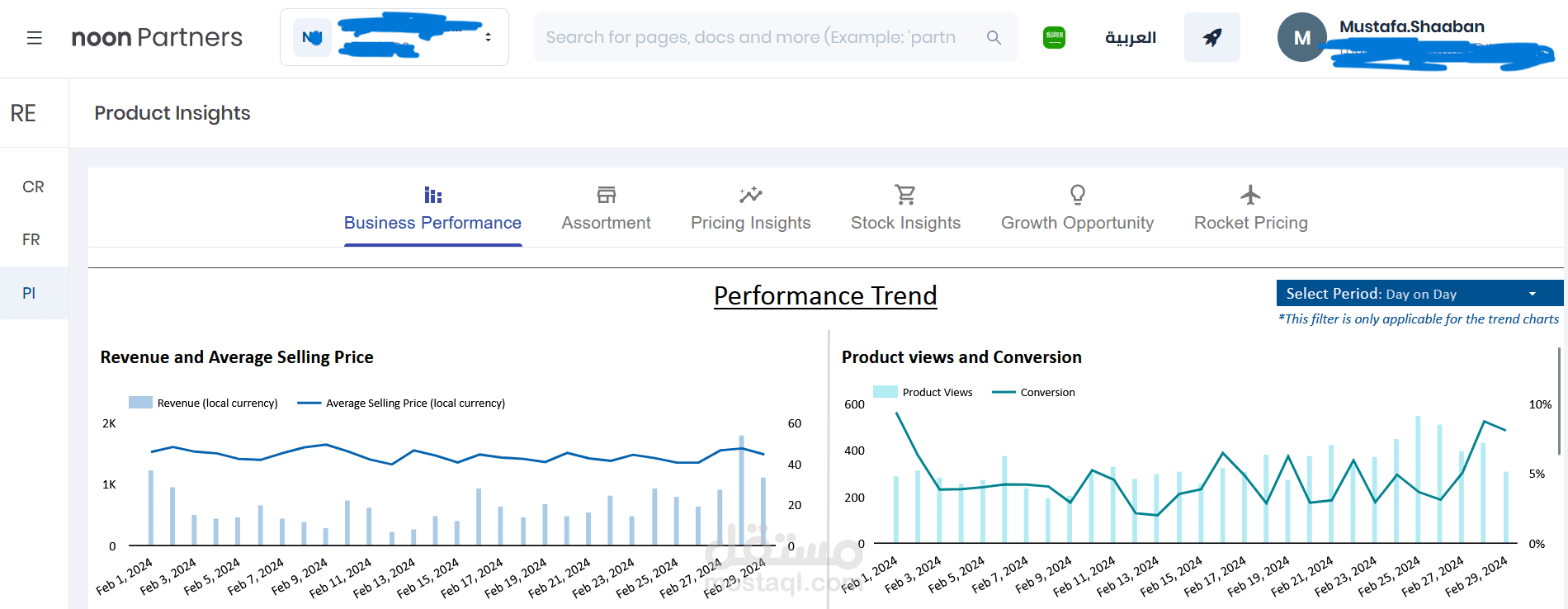Open the Select Period dropdown
This screenshot has width=1568, height=609.
pos(1419,294)
